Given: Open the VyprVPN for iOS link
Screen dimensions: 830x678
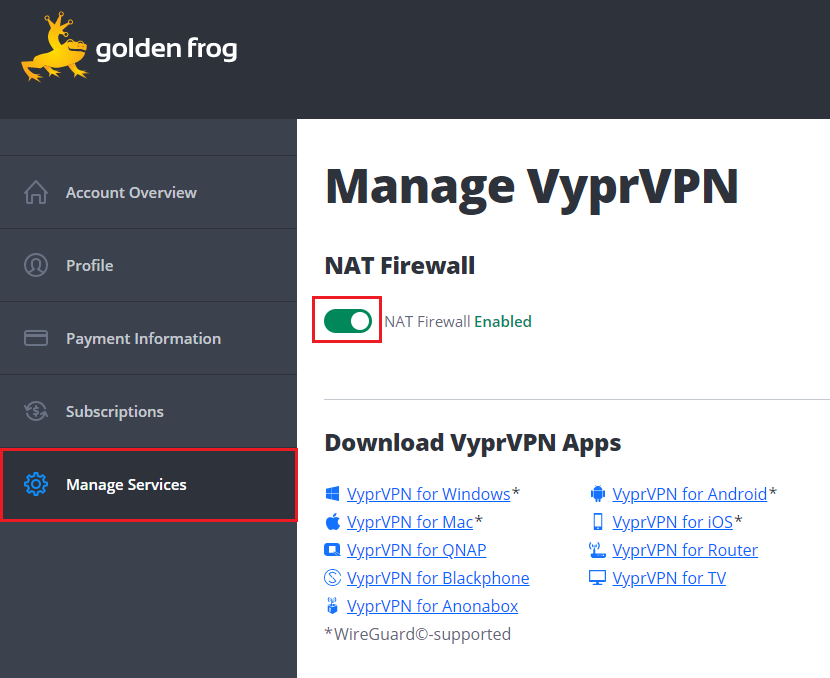Looking at the screenshot, I should 672,522.
